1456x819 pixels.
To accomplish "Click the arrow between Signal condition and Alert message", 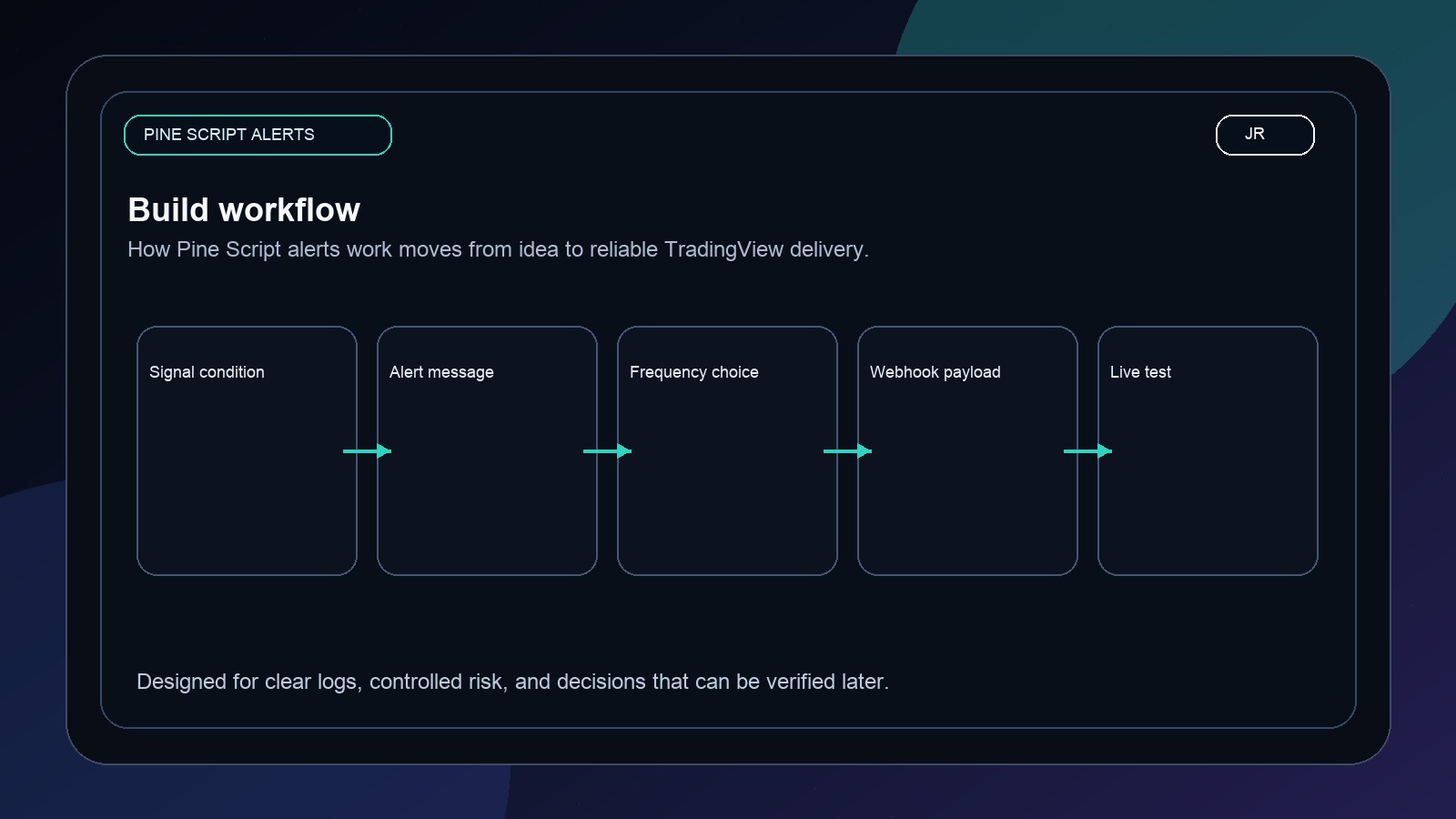I will 367,450.
